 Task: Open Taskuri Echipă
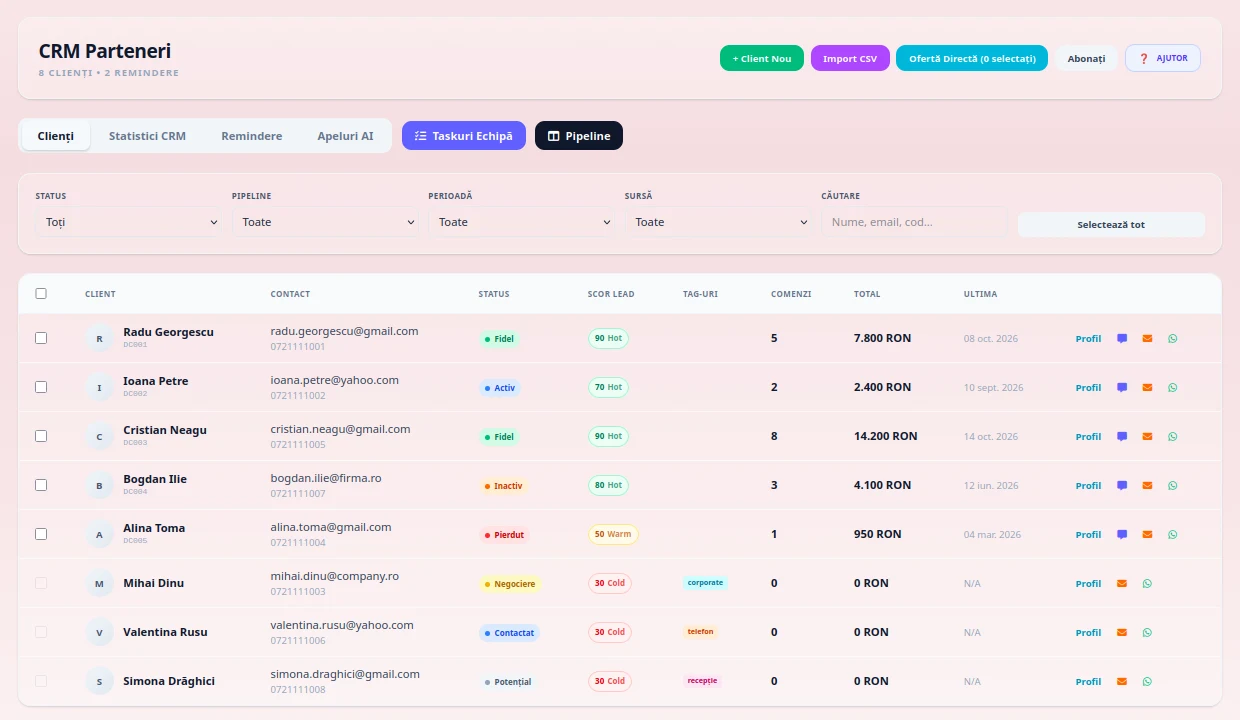464,136
